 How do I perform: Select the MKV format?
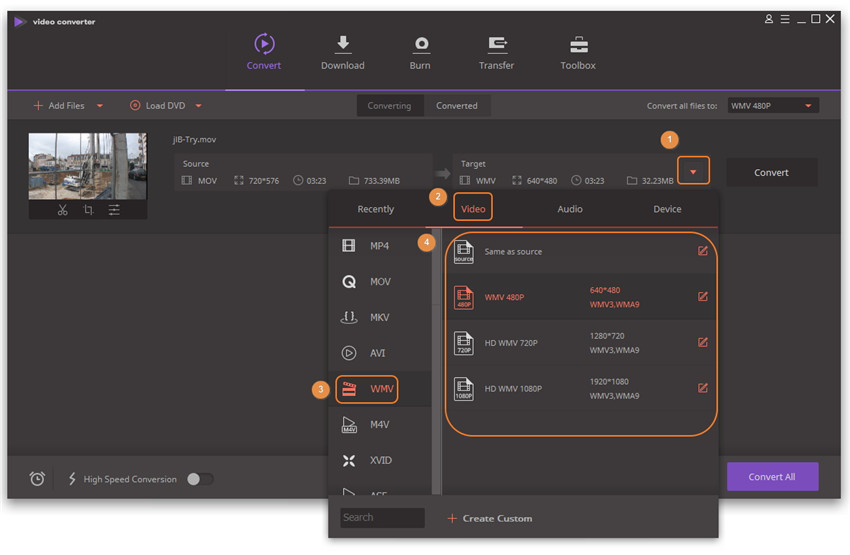379,318
